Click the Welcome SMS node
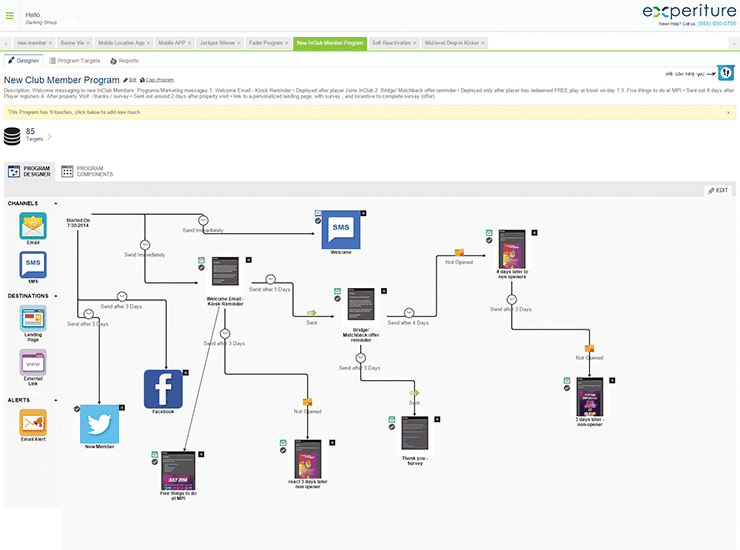 341,229
